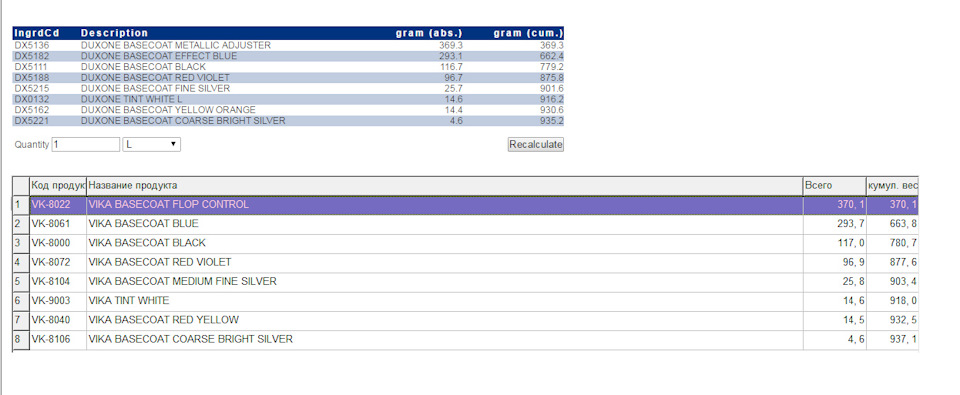This screenshot has width=960, height=395.
Task: Select VIKA BASECOAT RED YELLOW cell
Action: pos(444,320)
